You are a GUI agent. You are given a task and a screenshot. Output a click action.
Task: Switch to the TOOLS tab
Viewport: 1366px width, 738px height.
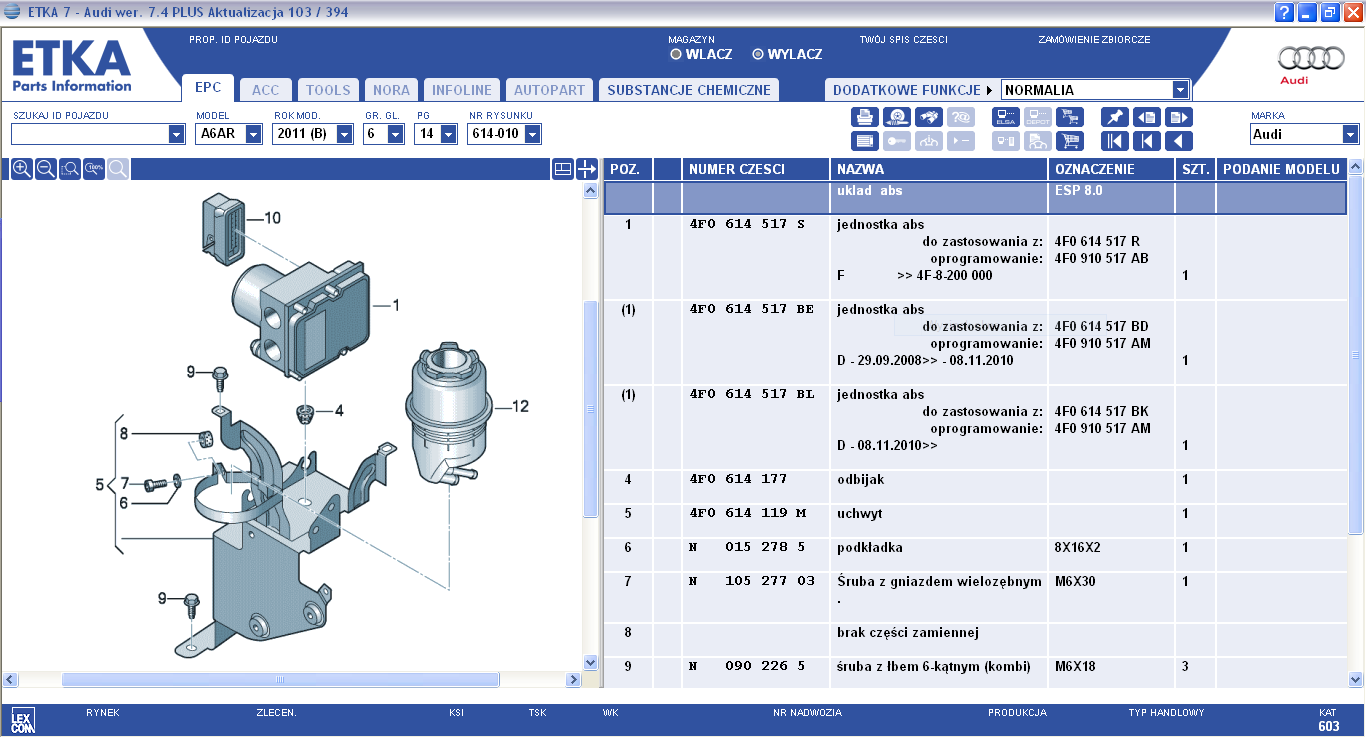(x=328, y=90)
